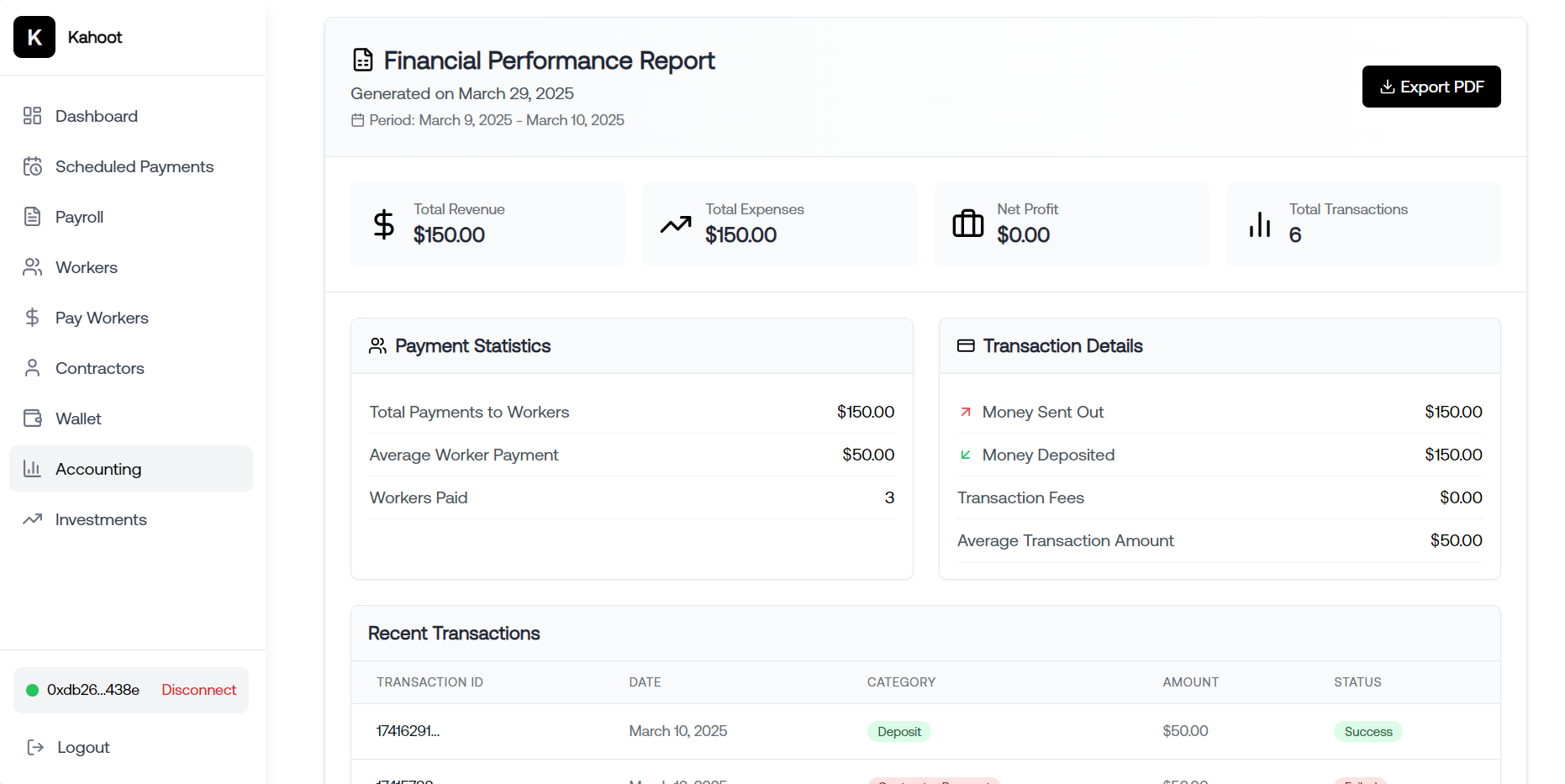Open the Contractors menu item

coord(99,368)
